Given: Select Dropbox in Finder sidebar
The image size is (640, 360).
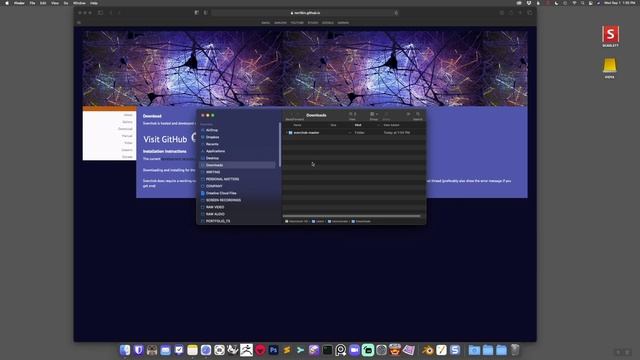Looking at the screenshot, I should tap(212, 137).
